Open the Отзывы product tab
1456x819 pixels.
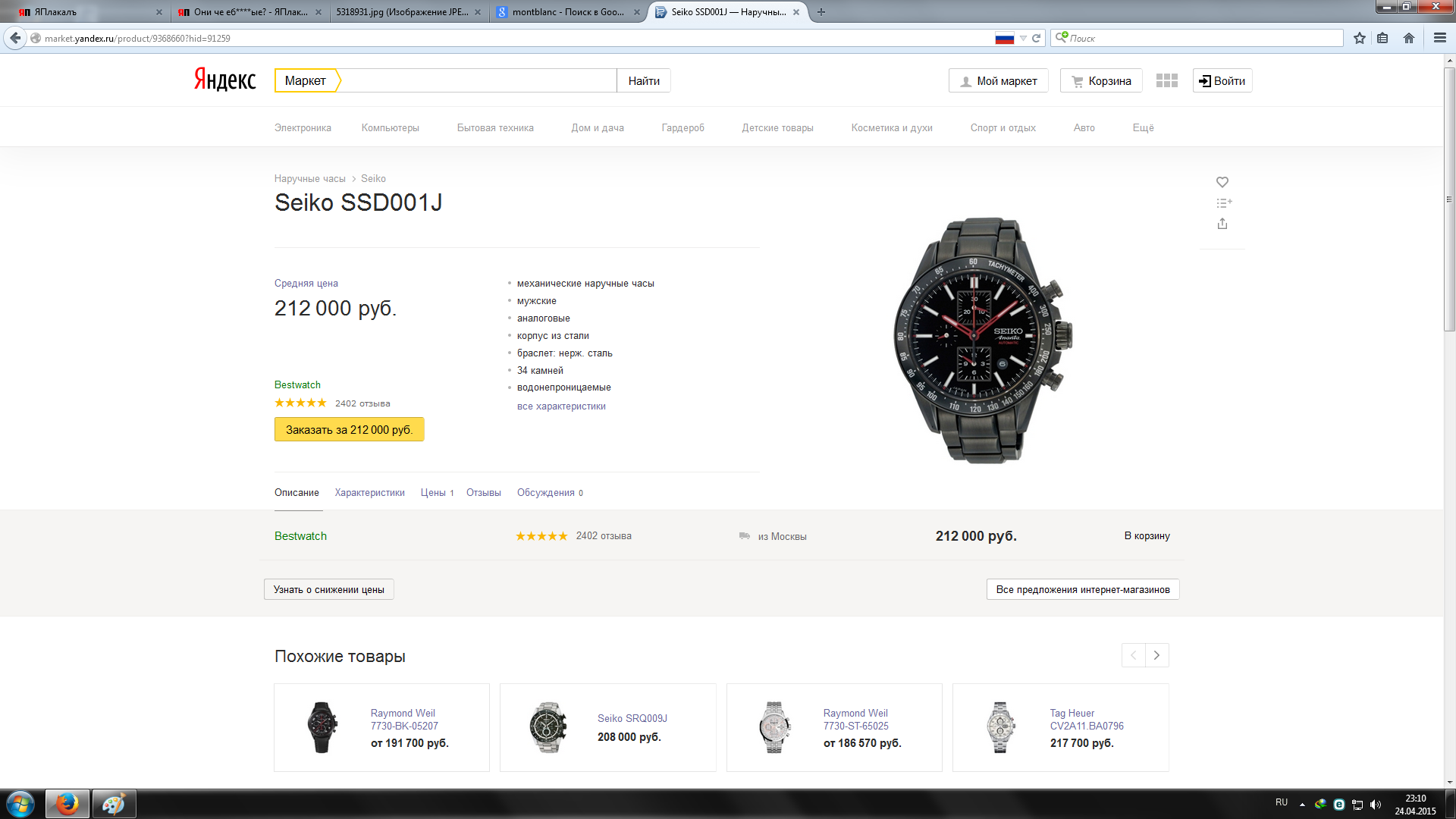point(484,493)
